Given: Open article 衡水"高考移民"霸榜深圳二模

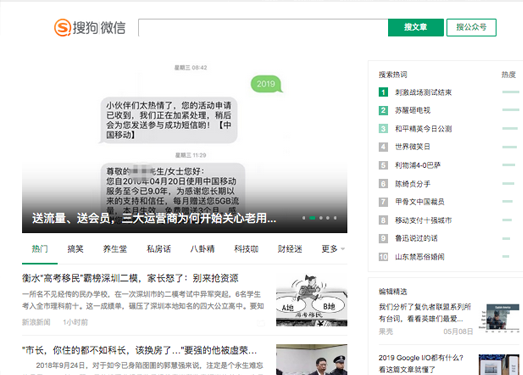Looking at the screenshot, I should coord(130,278).
